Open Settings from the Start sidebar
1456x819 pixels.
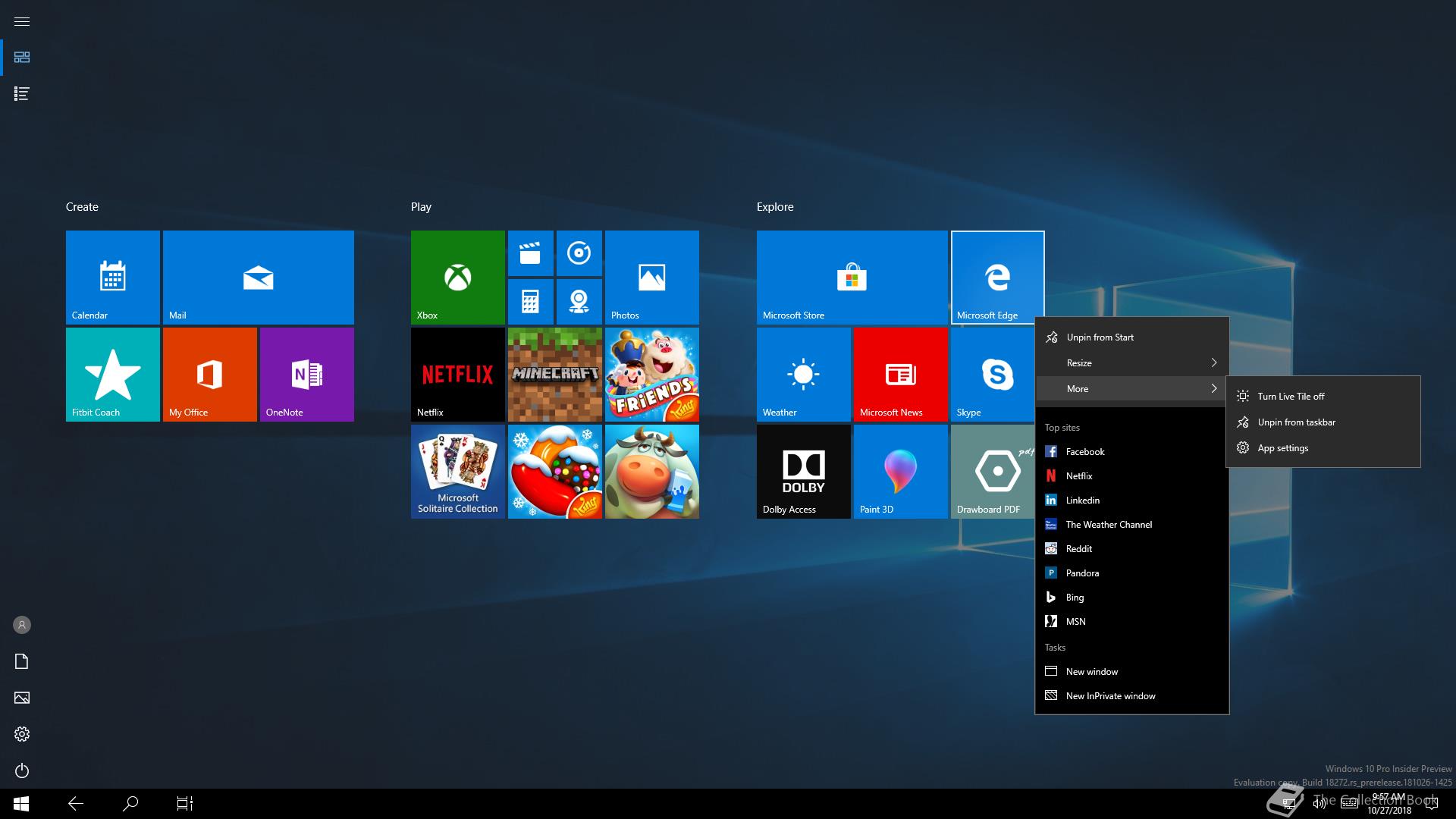point(22,734)
